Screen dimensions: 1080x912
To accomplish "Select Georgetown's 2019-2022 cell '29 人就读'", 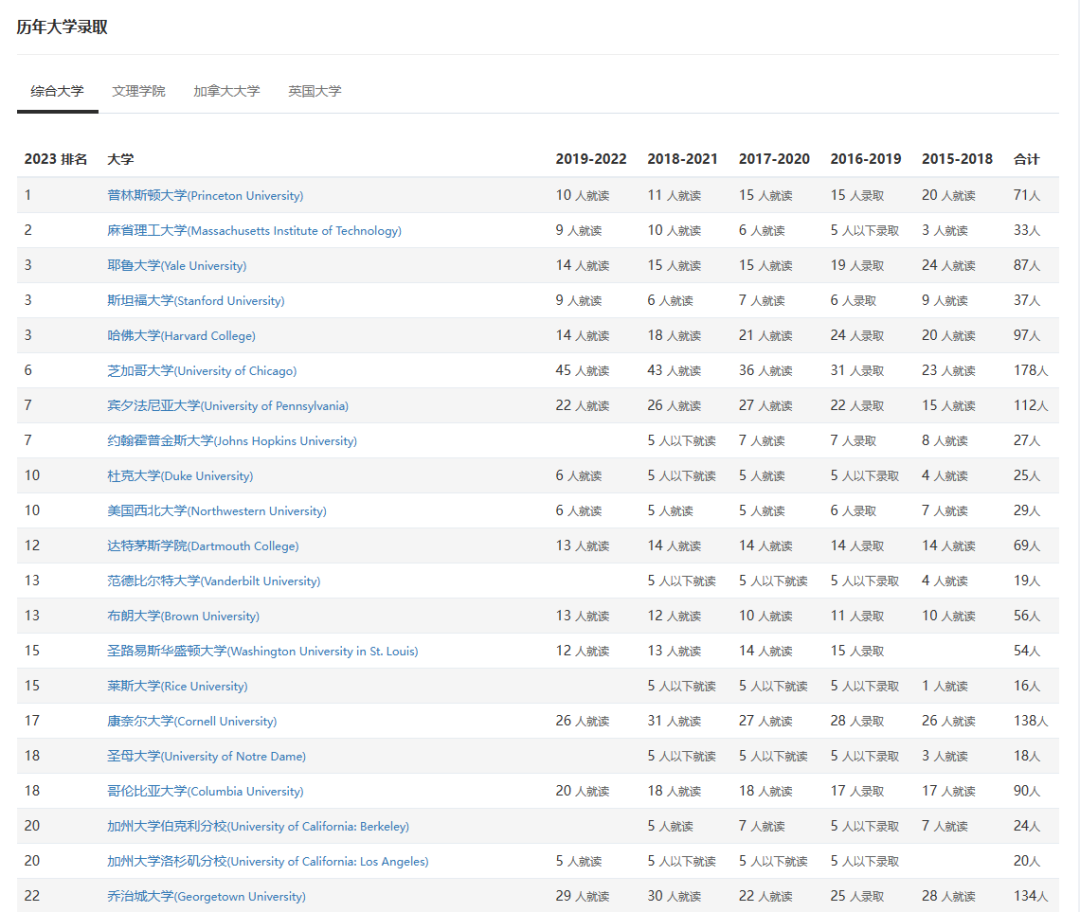I will [x=583, y=896].
